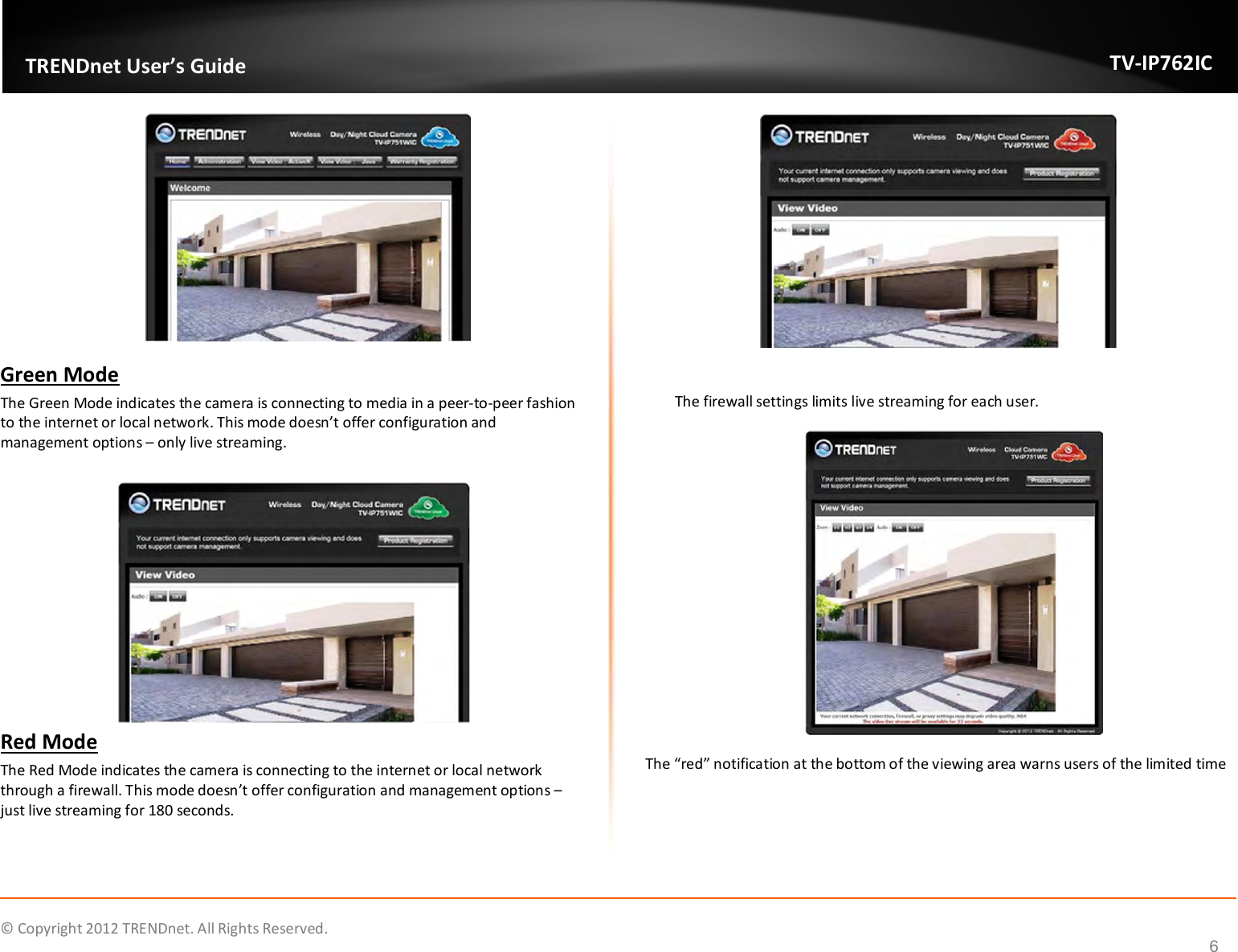Click TRENDnet logo in the Welcome screenshot

tap(201, 133)
